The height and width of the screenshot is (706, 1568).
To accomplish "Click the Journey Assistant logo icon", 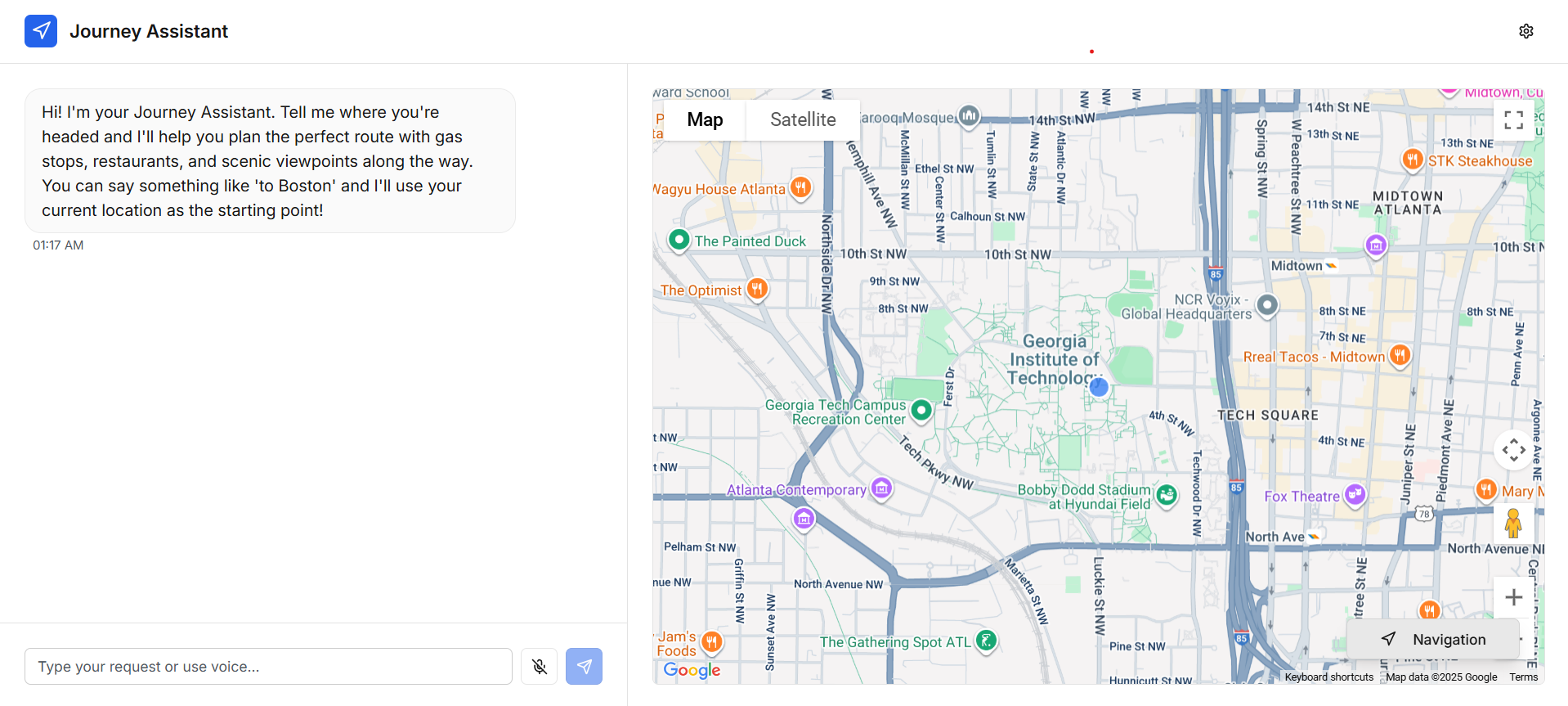I will click(x=41, y=31).
